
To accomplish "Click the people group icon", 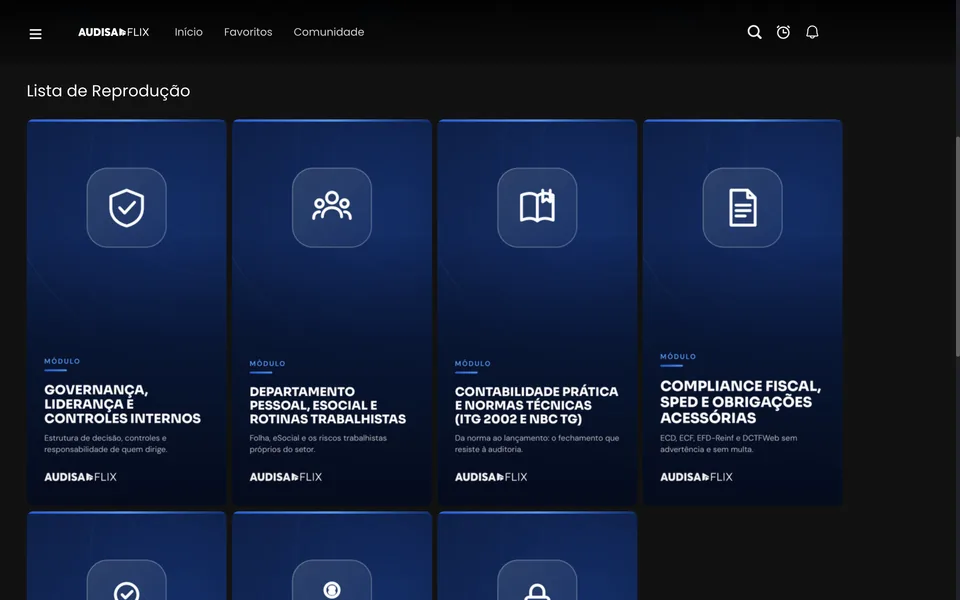I will click(x=332, y=208).
